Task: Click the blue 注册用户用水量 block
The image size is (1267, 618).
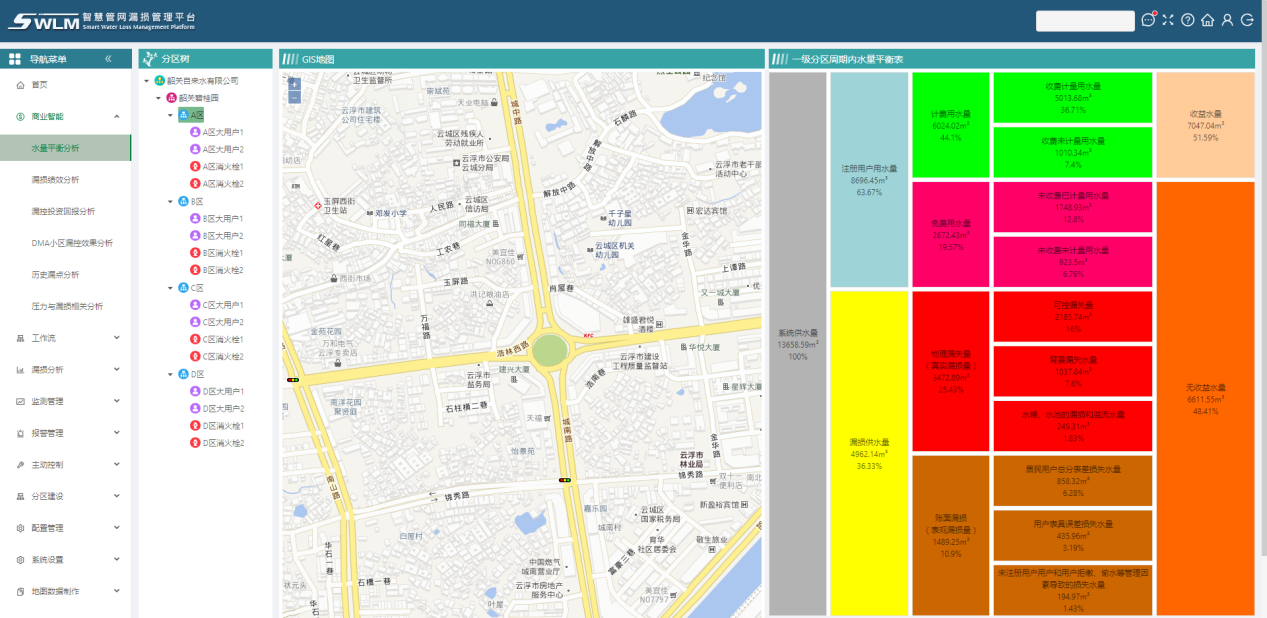Action: point(869,180)
